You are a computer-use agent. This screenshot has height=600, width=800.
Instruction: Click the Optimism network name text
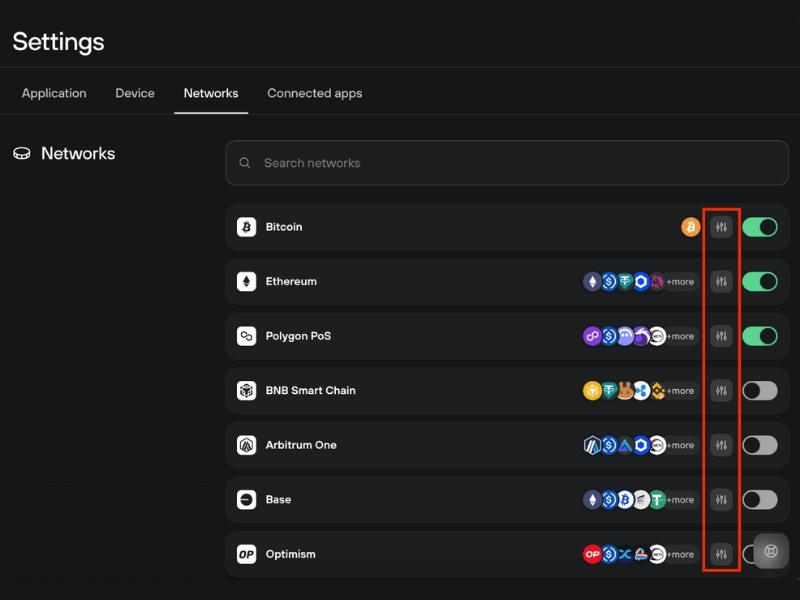(x=290, y=555)
